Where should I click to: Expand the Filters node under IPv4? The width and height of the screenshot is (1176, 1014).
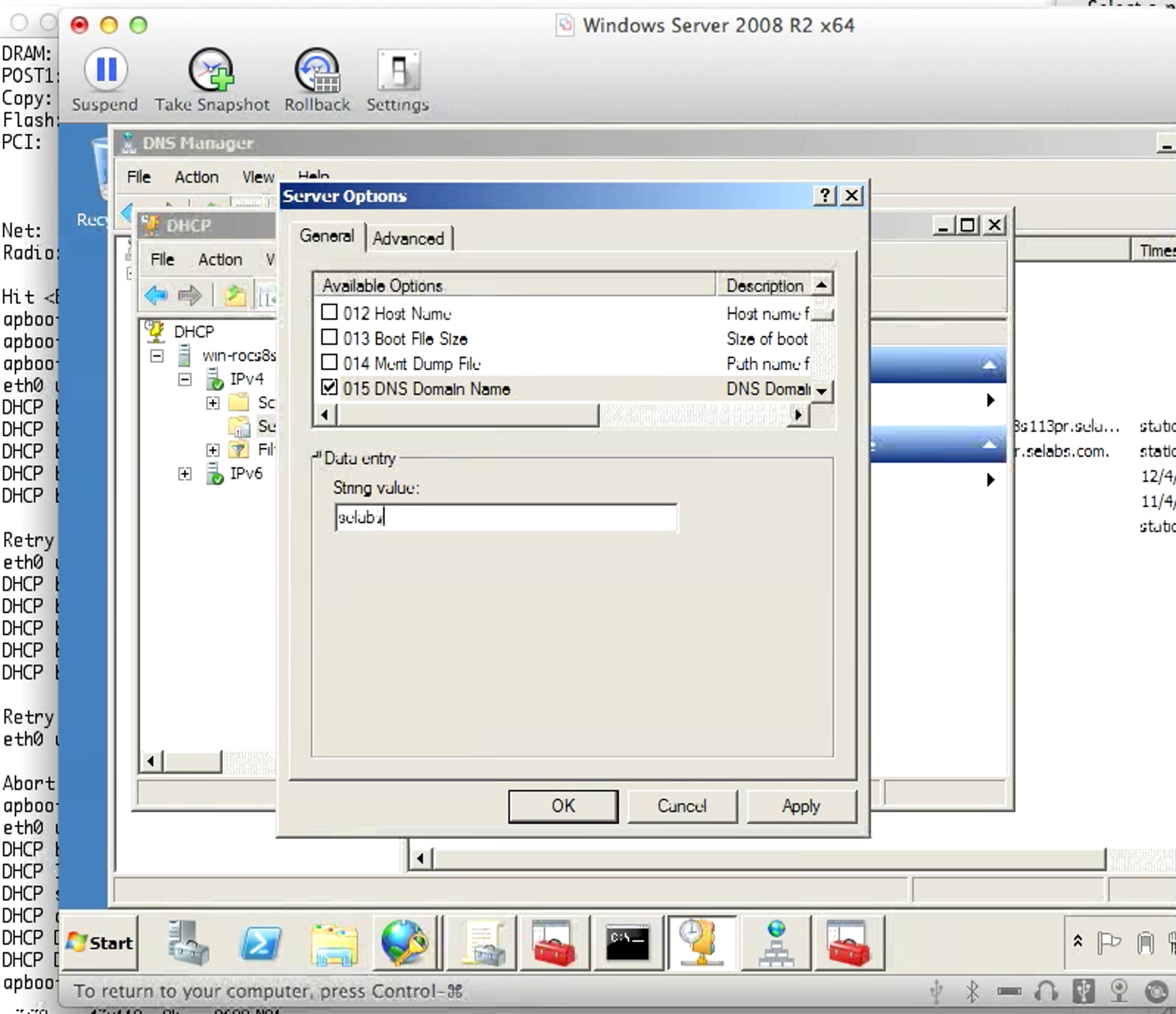click(x=213, y=450)
